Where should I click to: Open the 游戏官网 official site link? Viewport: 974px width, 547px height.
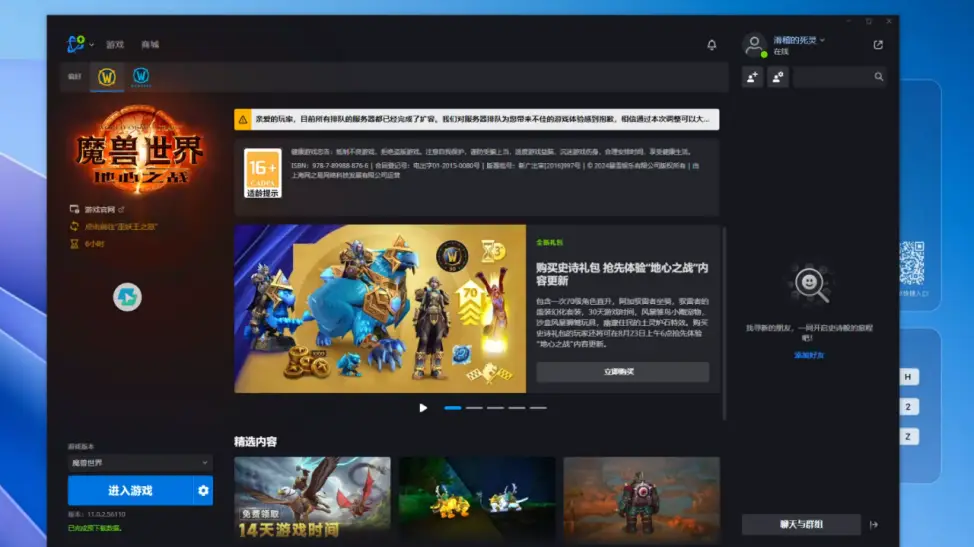coord(98,209)
